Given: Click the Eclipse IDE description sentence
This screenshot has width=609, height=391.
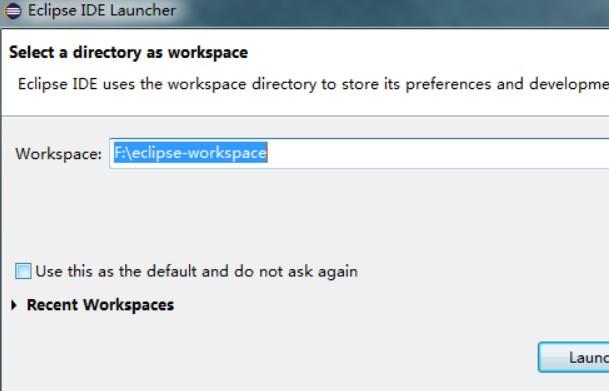Looking at the screenshot, I should click(x=313, y=84).
